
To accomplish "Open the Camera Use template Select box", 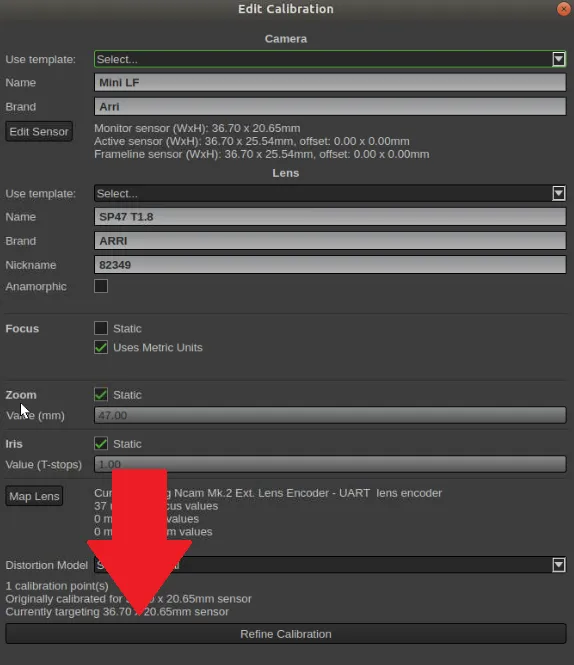I will point(330,59).
